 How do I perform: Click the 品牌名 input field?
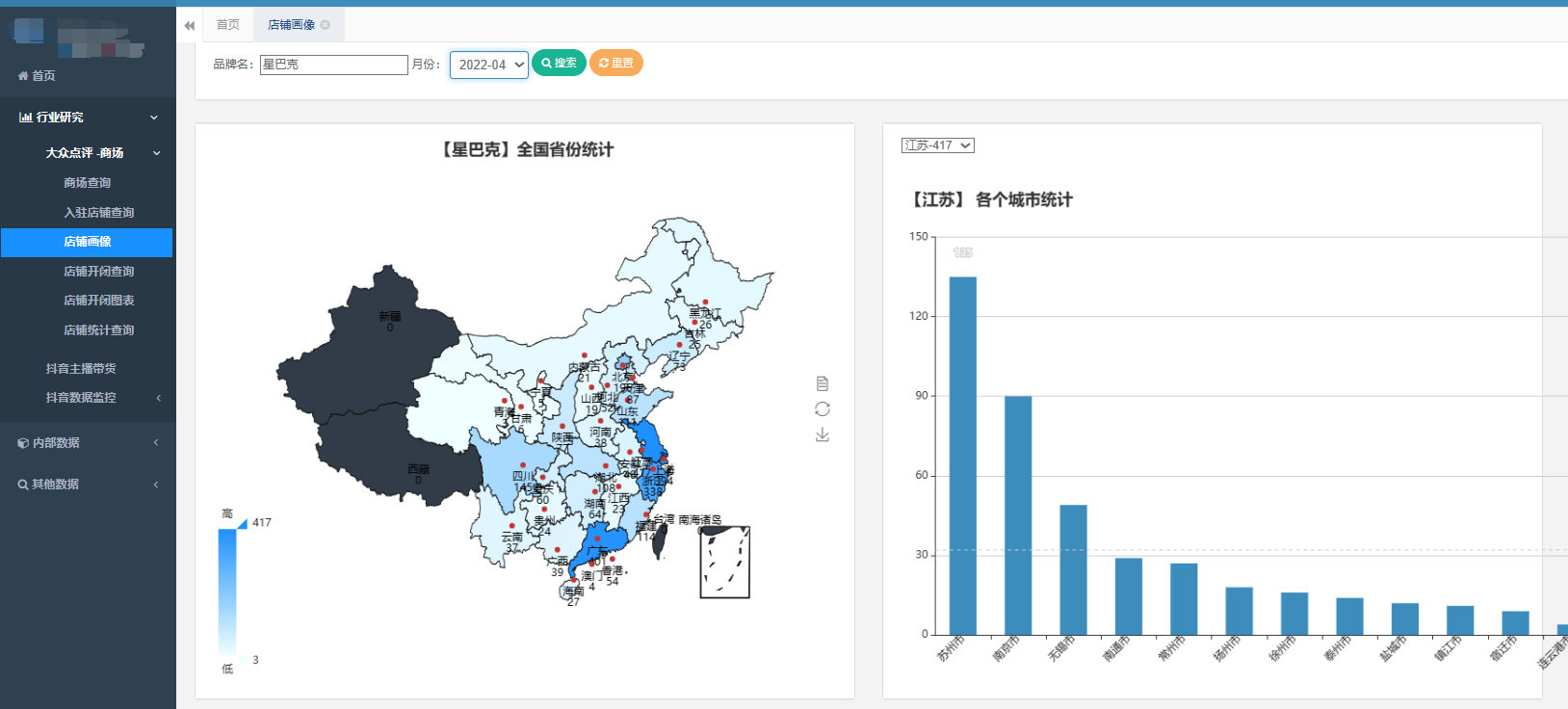(333, 65)
